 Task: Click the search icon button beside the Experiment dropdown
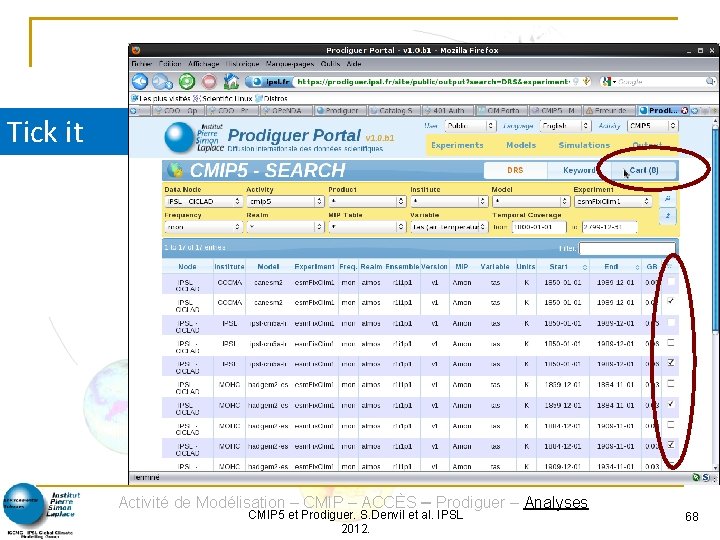coord(668,198)
